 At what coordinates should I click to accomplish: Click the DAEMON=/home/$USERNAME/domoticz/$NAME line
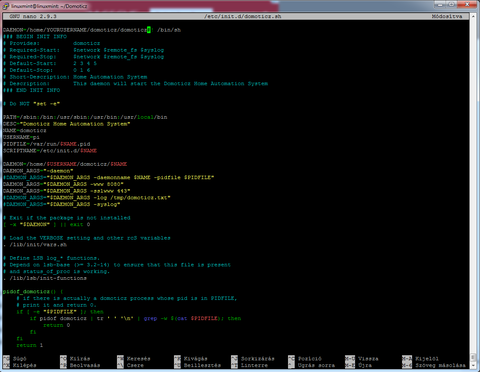(65, 164)
